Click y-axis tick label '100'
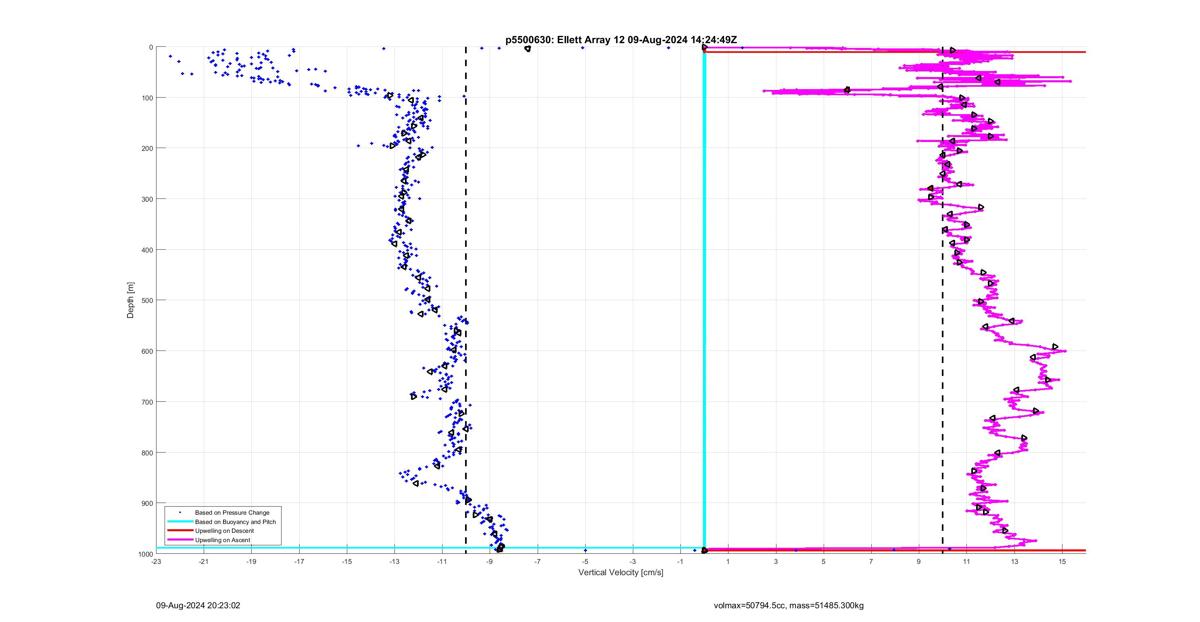The width and height of the screenshot is (1200, 622). [x=146, y=98]
